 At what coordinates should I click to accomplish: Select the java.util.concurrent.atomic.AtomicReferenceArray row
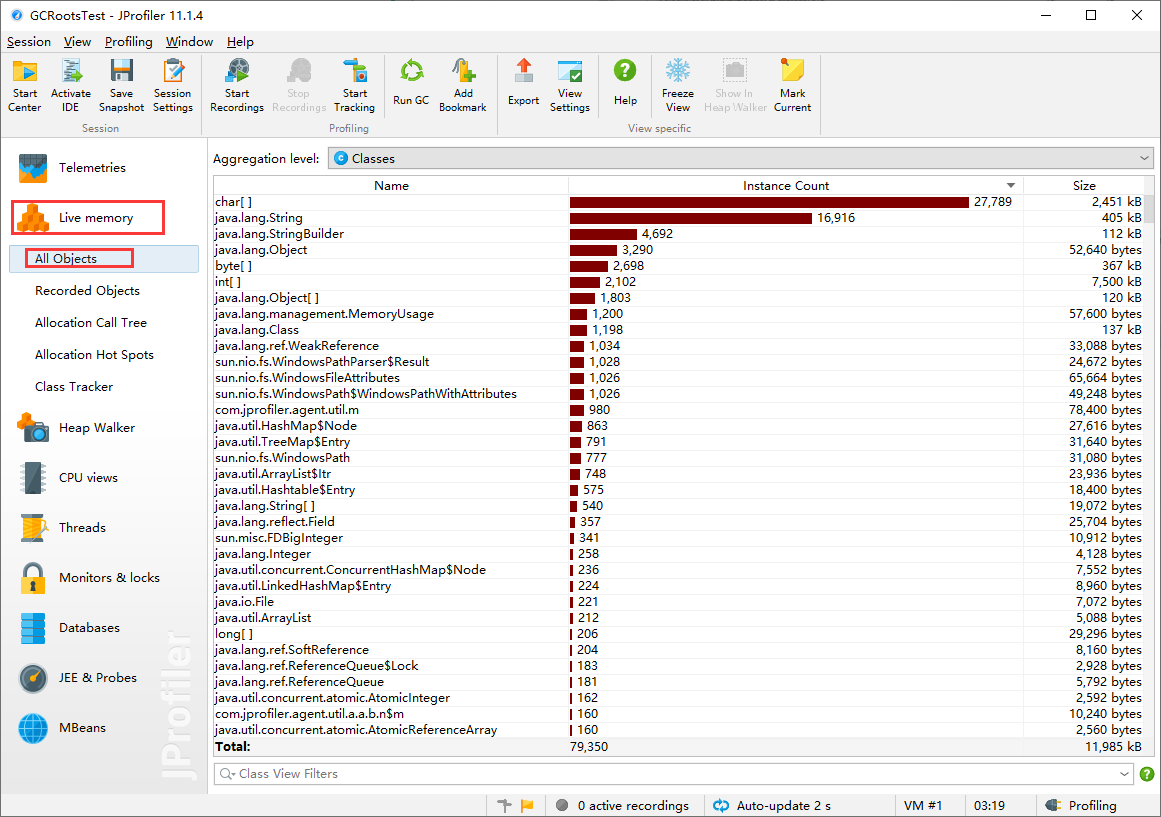coord(679,730)
